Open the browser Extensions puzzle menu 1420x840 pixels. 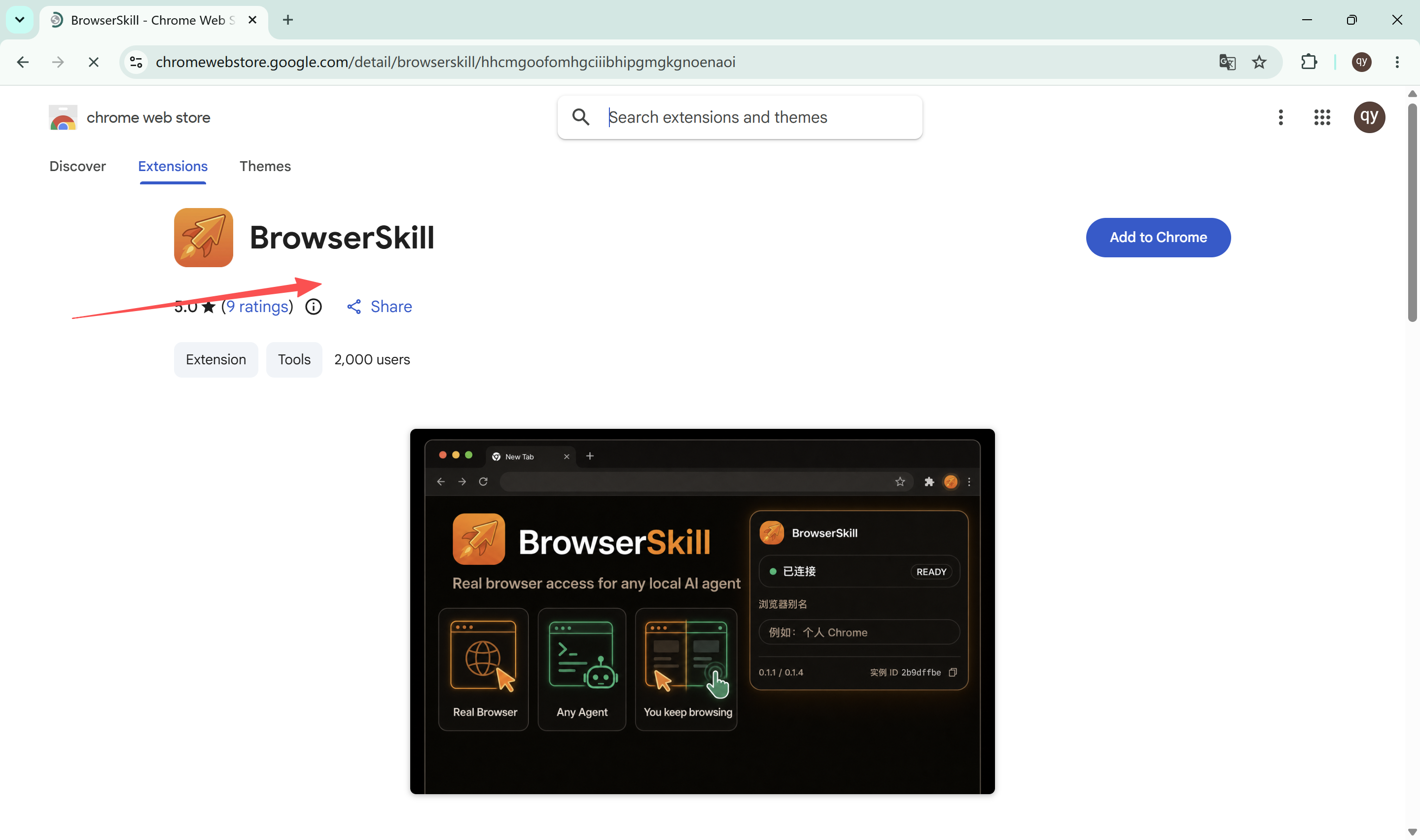1309,62
